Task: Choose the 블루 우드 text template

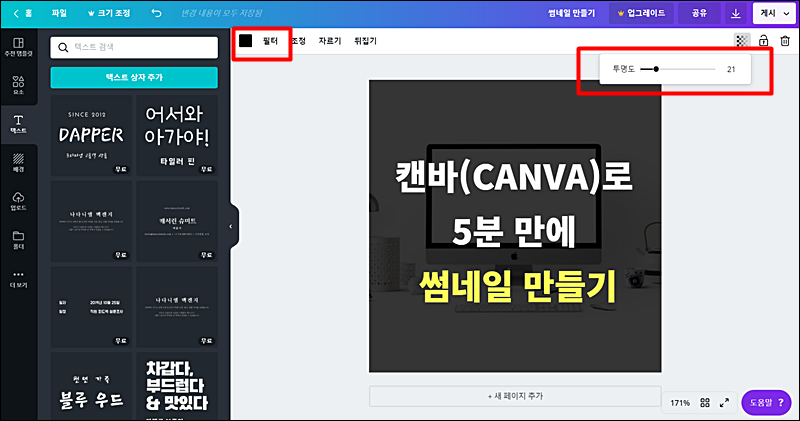Action: pos(91,386)
